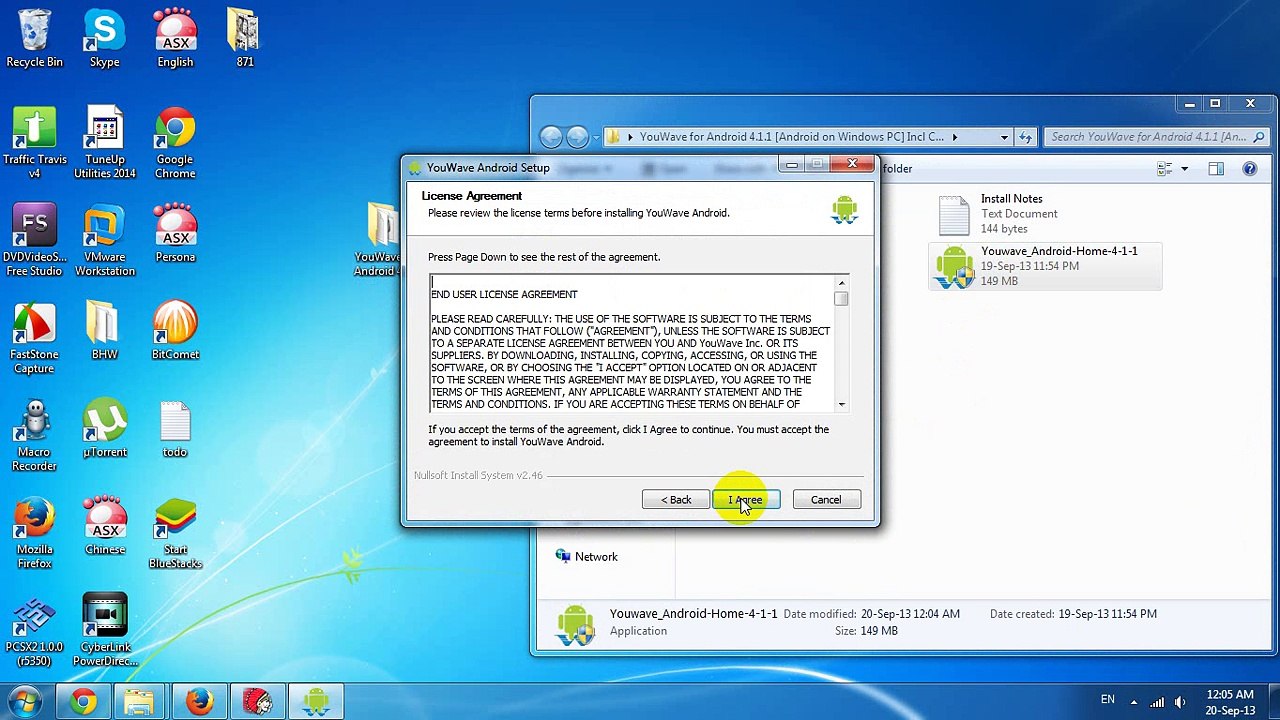Open the Chinese ASX desktop icon
Viewport: 1280px width, 720px height.
[x=104, y=526]
